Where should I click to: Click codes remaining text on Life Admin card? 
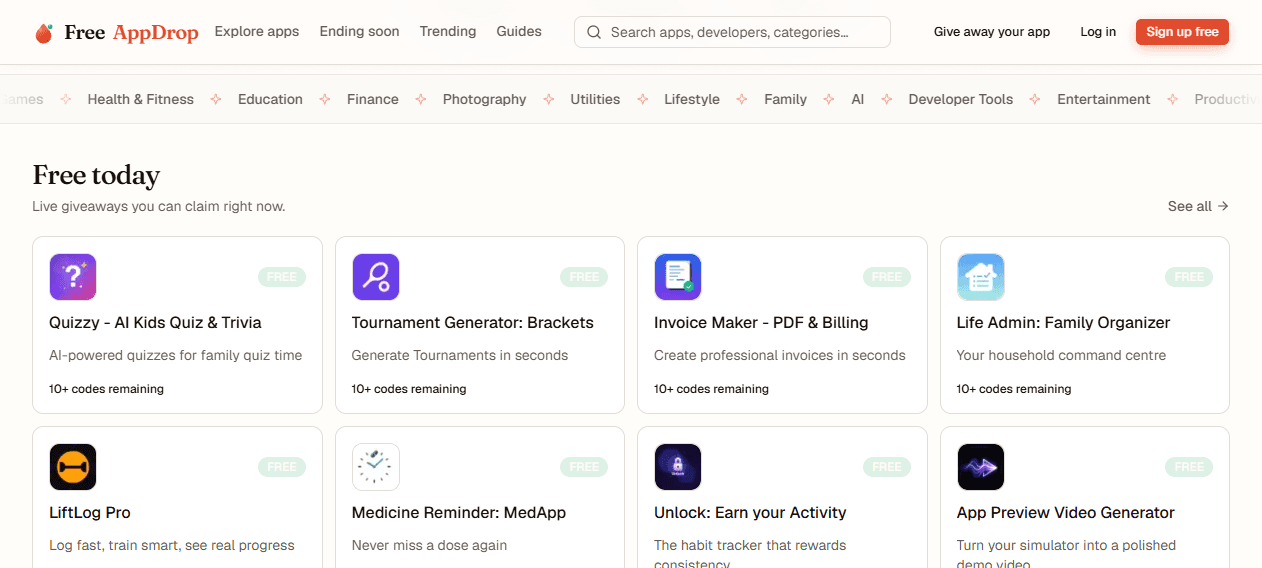1014,389
